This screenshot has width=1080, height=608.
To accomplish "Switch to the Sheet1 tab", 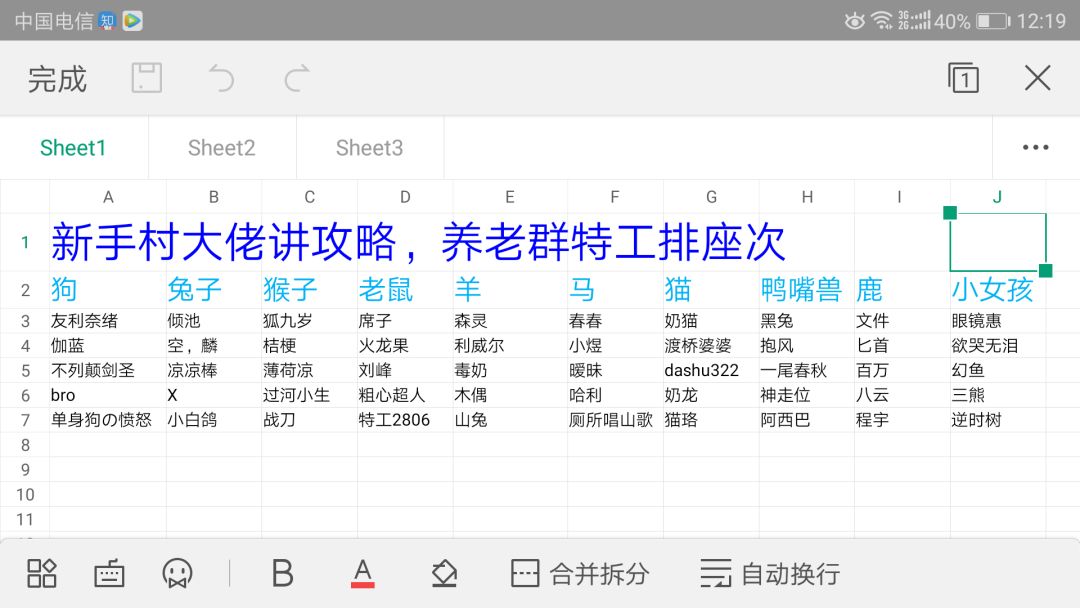I will coord(73,147).
